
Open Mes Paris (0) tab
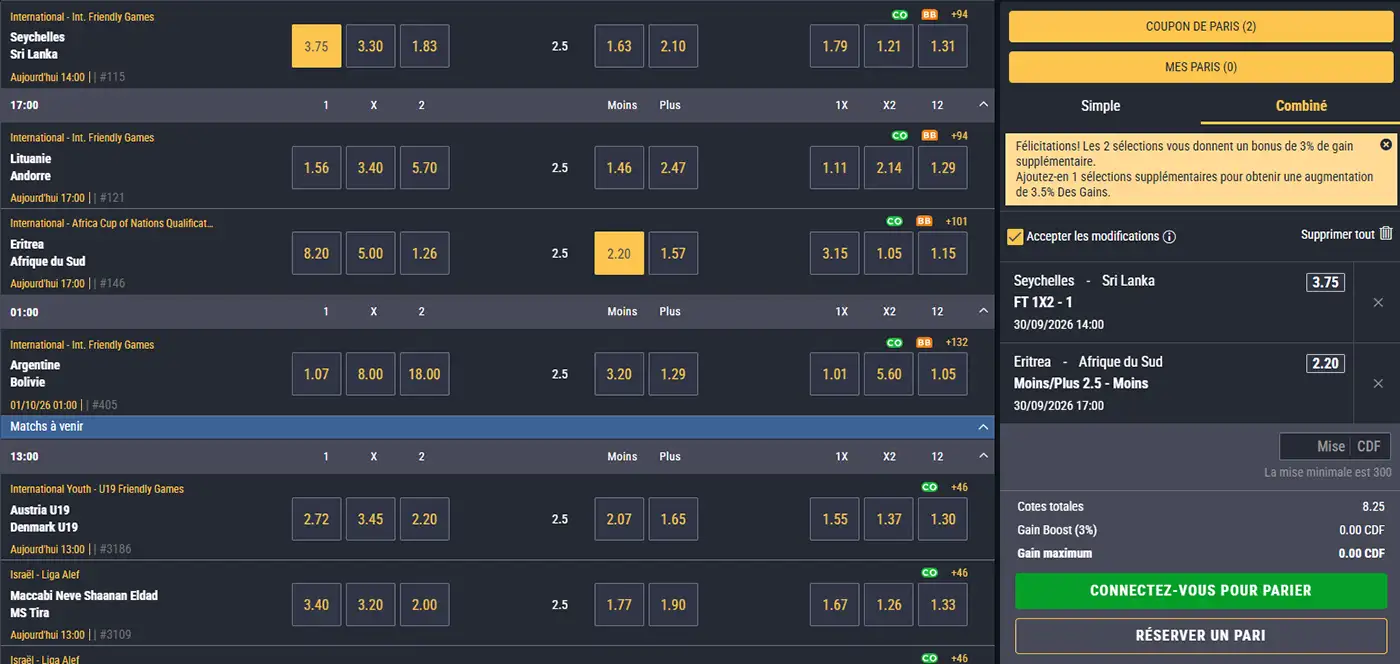(1200, 67)
